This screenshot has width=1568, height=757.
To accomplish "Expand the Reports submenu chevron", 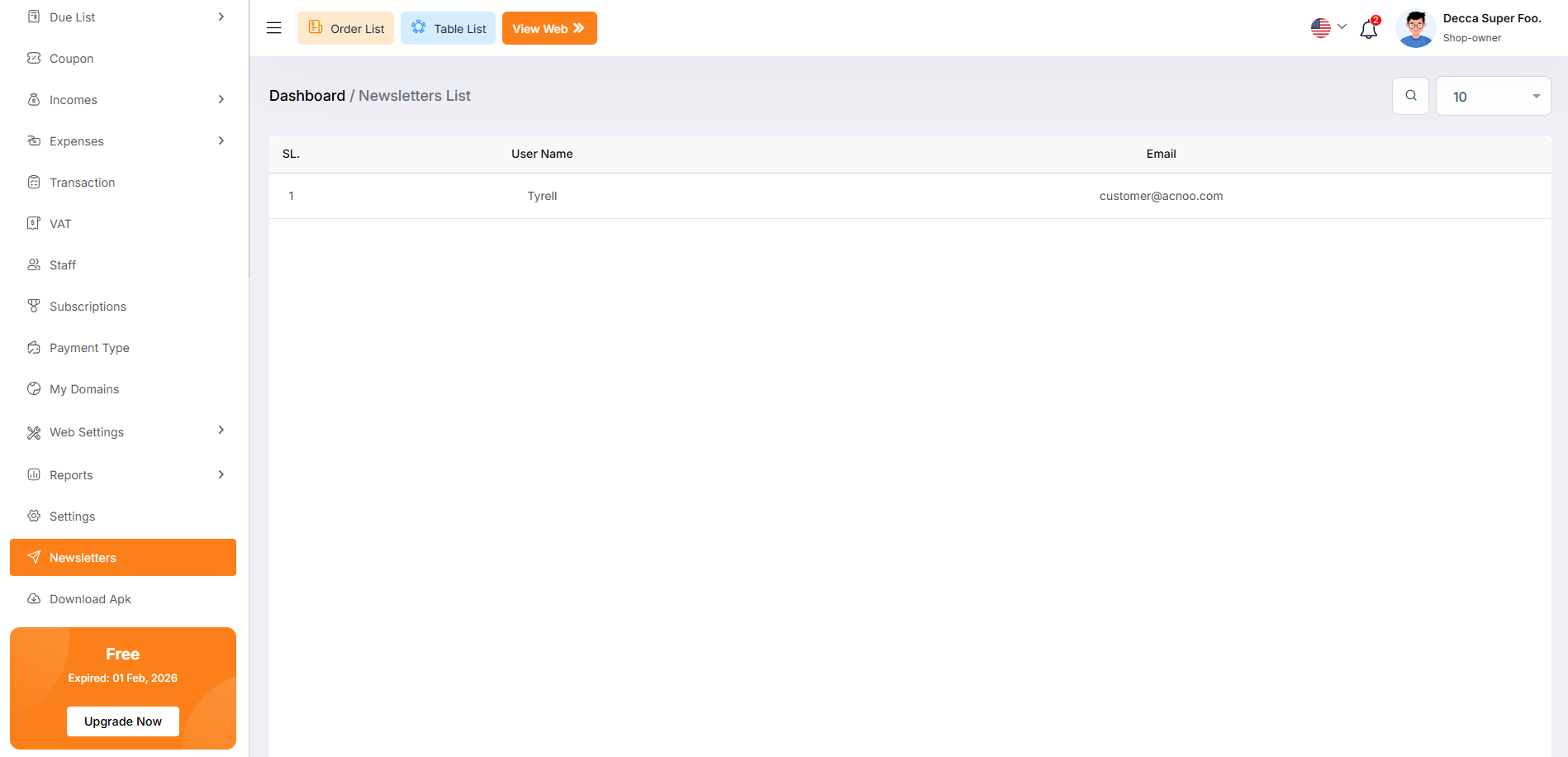I will click(221, 474).
